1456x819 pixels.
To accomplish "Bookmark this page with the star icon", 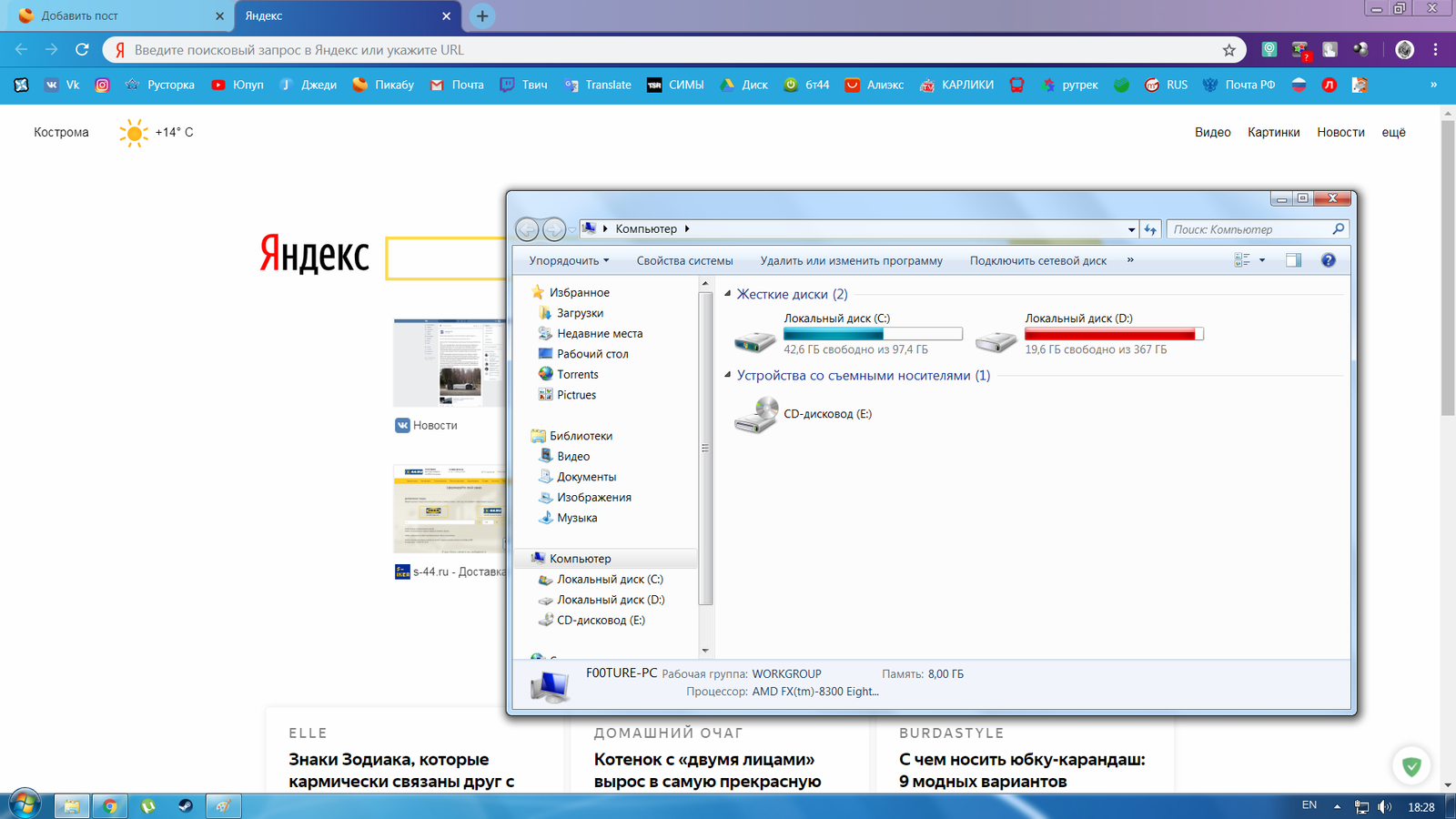I will (1229, 50).
